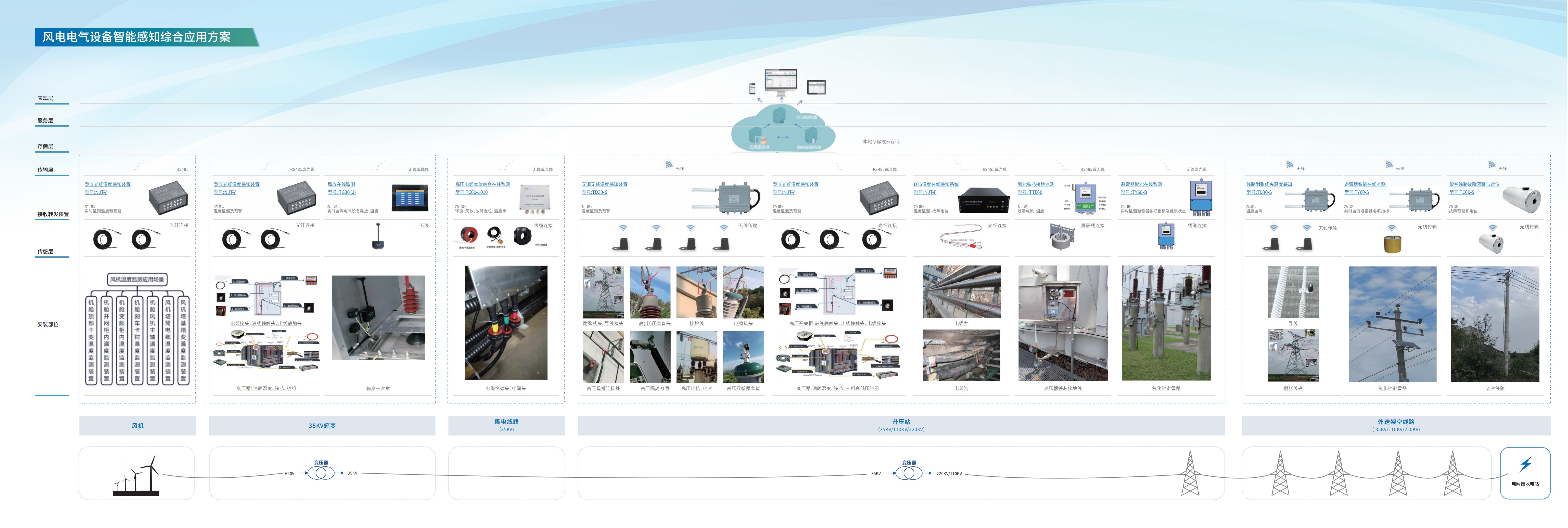Screen dimensions: 1568x528
Task: Open the 无源无线温度感知装置 link
Action: point(604,185)
